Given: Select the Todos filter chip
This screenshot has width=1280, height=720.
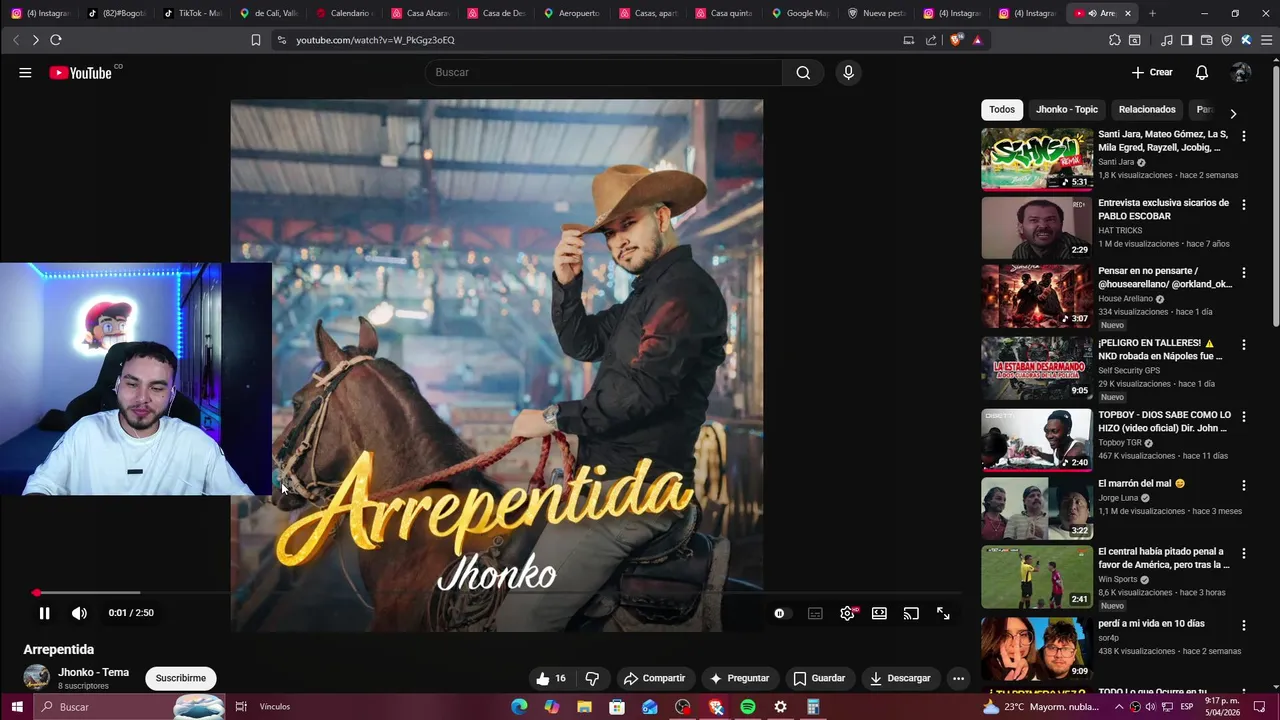Looking at the screenshot, I should point(1002,110).
